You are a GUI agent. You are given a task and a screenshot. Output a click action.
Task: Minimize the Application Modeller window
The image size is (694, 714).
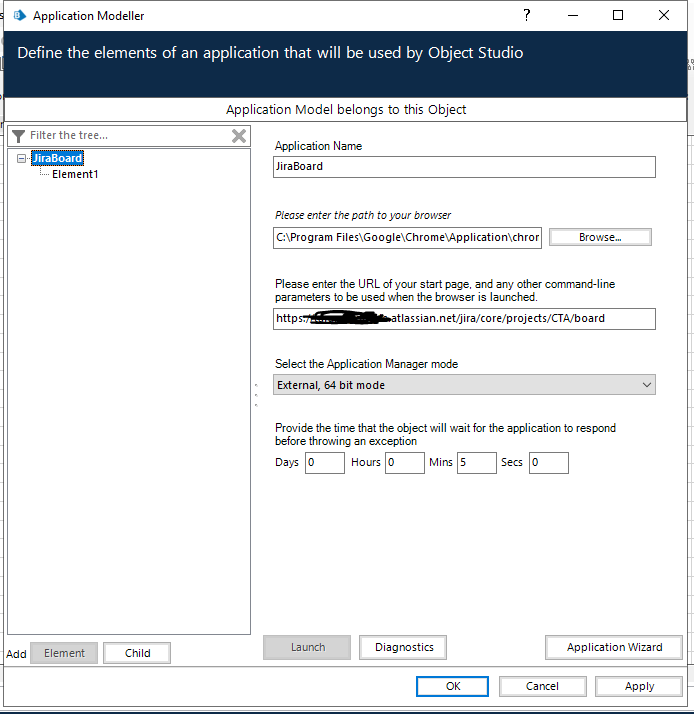573,15
